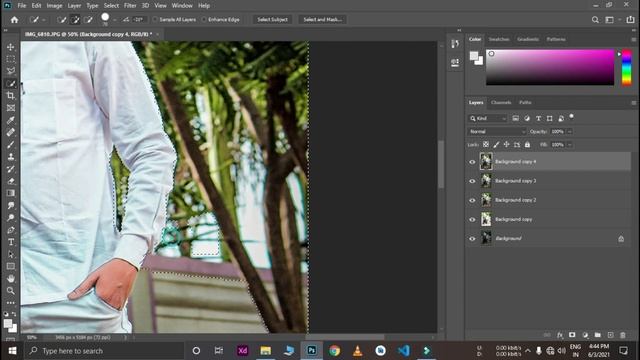Click the Home icon in options bar
Image resolution: width=640 pixels, height=360 pixels.
[14, 20]
